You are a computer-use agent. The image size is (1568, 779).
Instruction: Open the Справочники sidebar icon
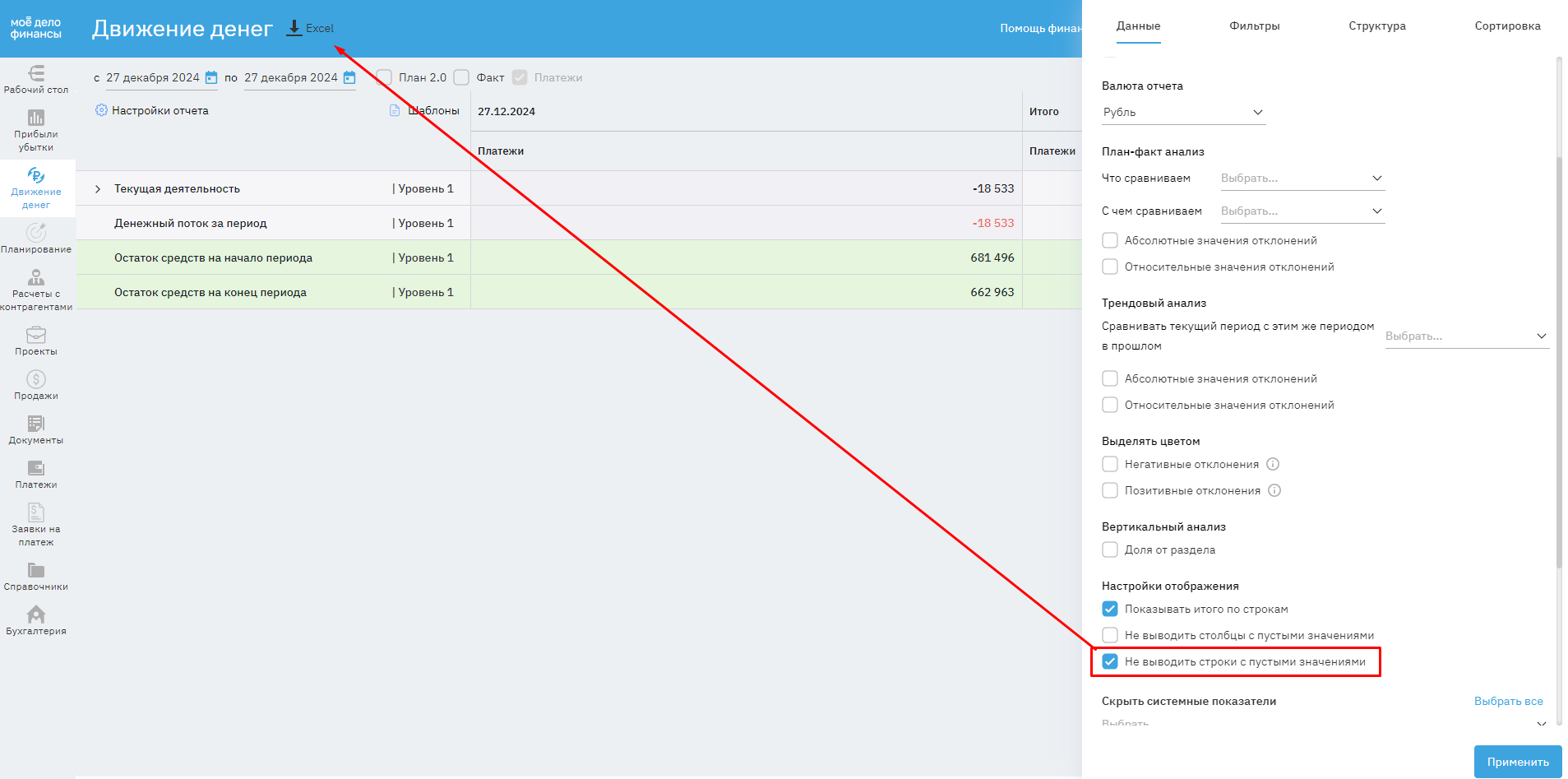36,570
